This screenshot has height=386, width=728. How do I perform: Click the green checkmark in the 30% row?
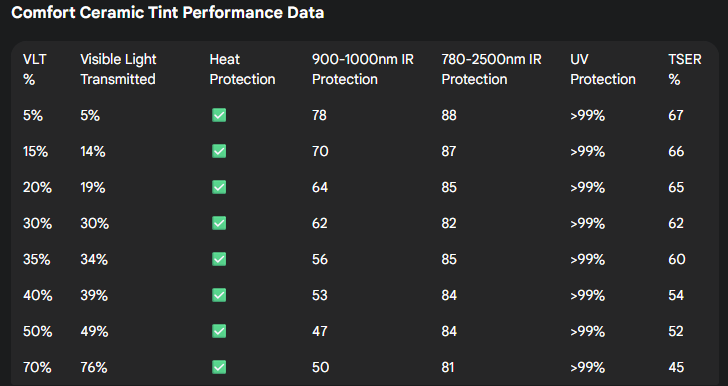click(x=219, y=223)
